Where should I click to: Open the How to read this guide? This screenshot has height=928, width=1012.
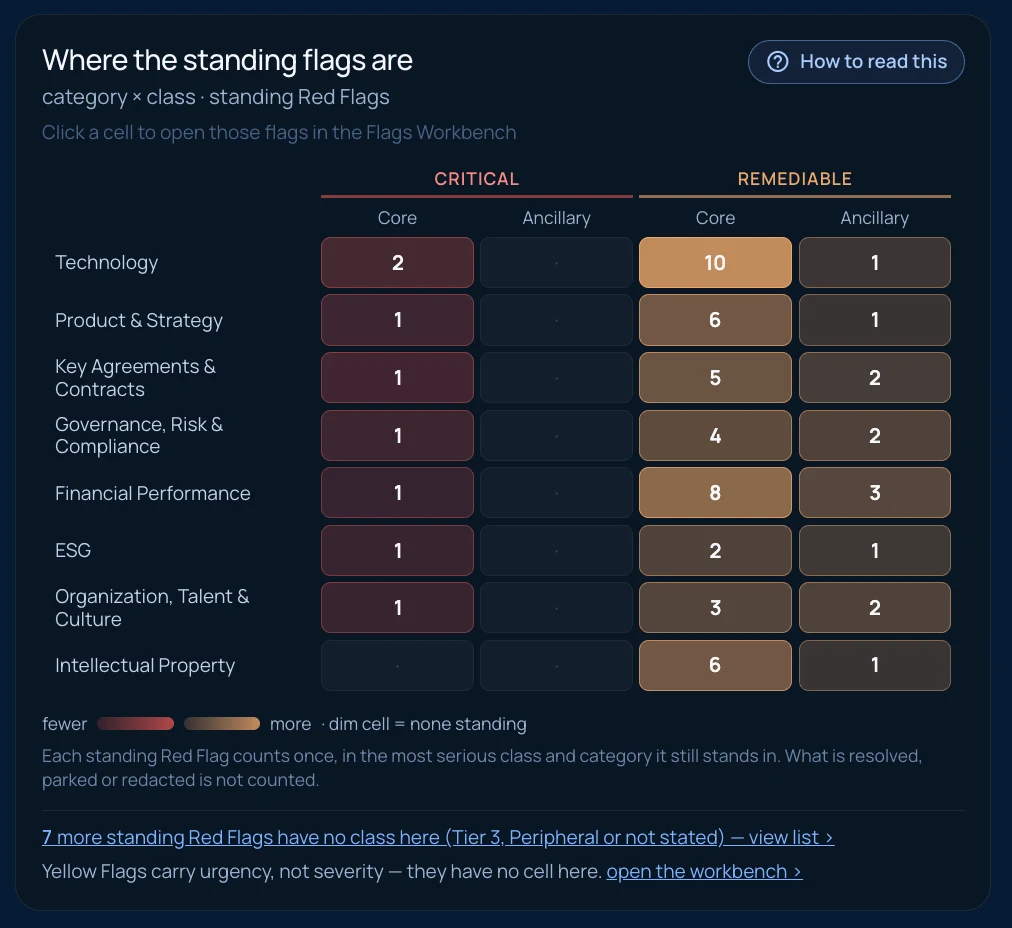click(x=856, y=62)
